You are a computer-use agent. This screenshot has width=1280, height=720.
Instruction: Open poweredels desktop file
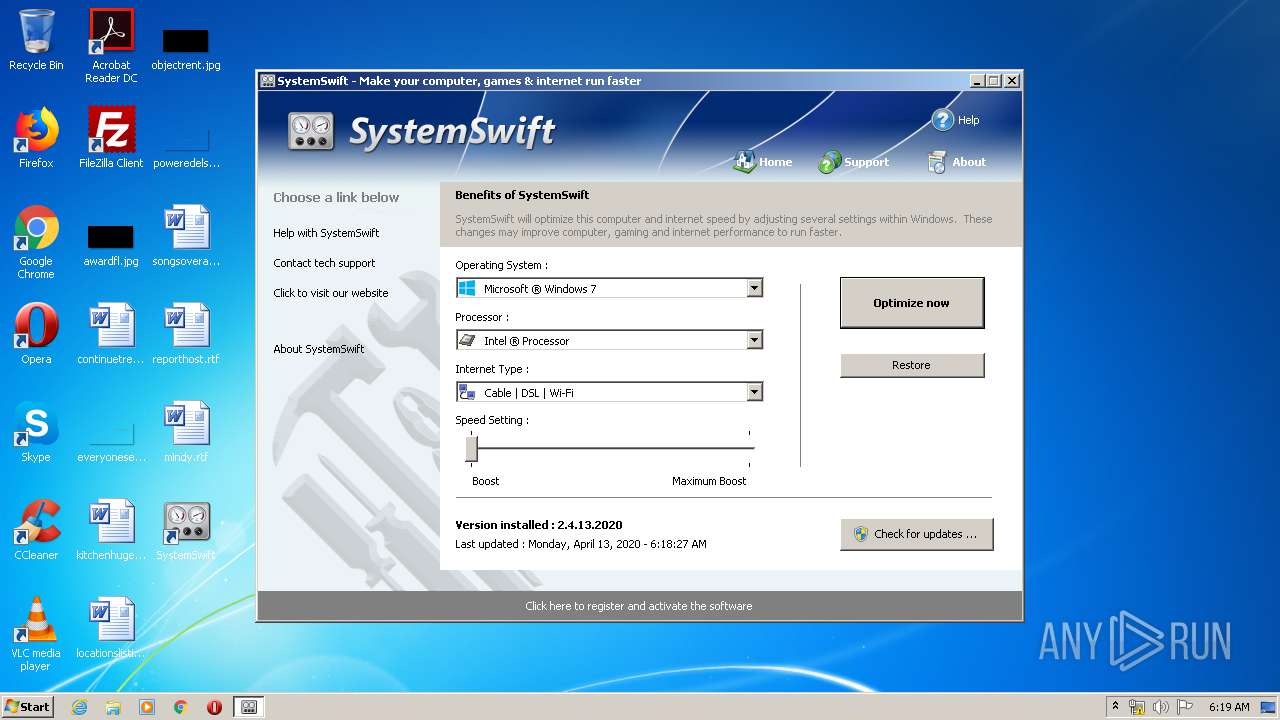pyautogui.click(x=186, y=148)
